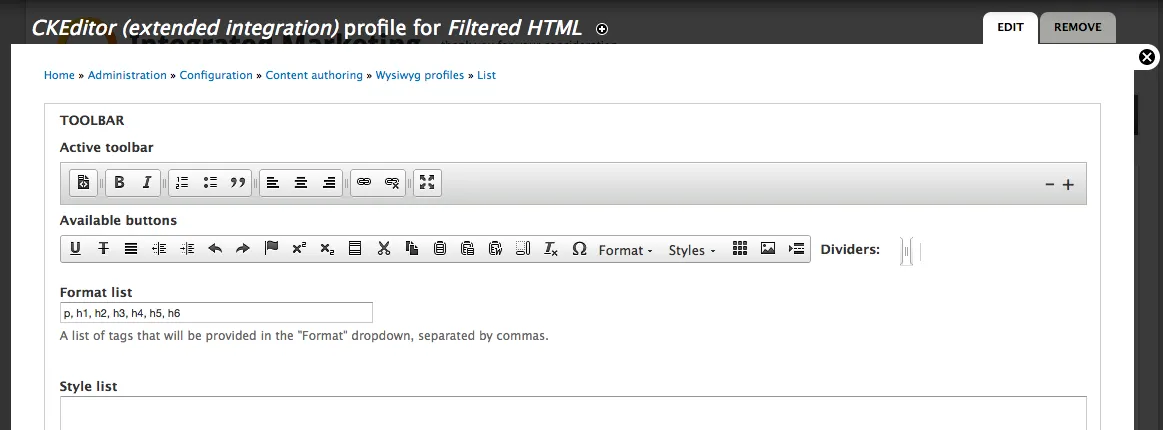This screenshot has width=1163, height=430.
Task: Switch to the Edit tab
Action: (x=1010, y=27)
